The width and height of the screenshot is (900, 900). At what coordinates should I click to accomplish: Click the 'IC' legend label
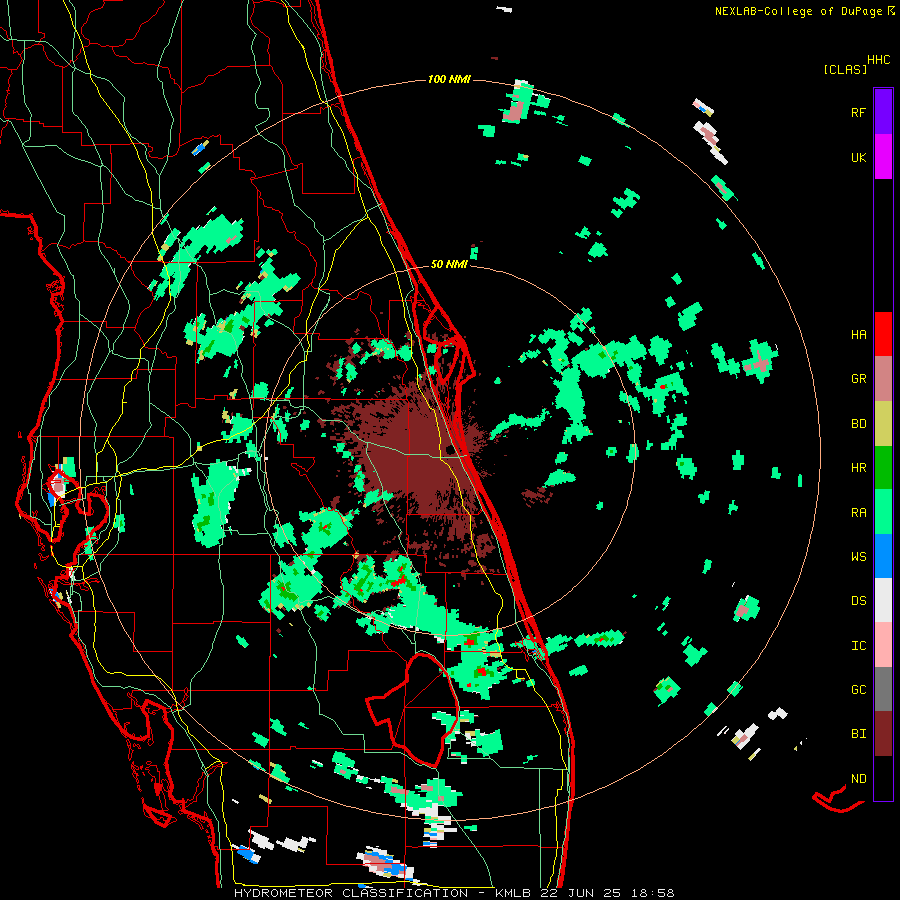tap(858, 646)
